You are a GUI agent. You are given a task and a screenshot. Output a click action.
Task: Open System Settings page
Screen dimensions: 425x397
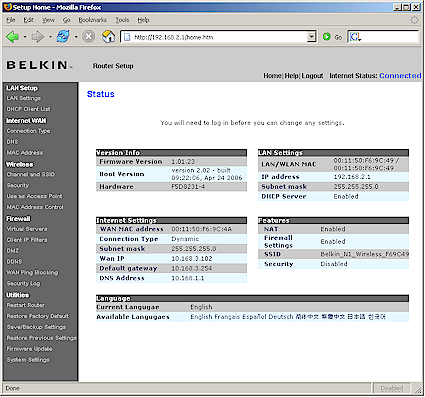coord(28,360)
